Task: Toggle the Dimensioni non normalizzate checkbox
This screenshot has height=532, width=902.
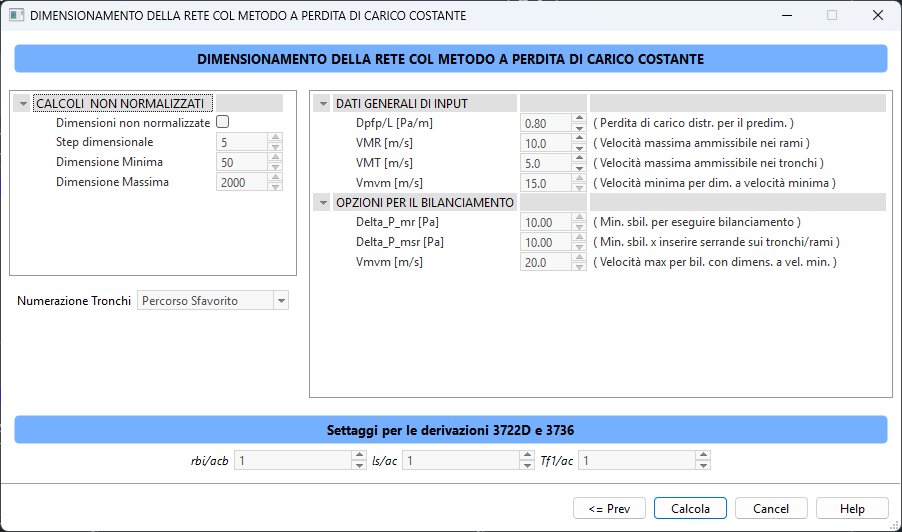Action: click(x=223, y=122)
